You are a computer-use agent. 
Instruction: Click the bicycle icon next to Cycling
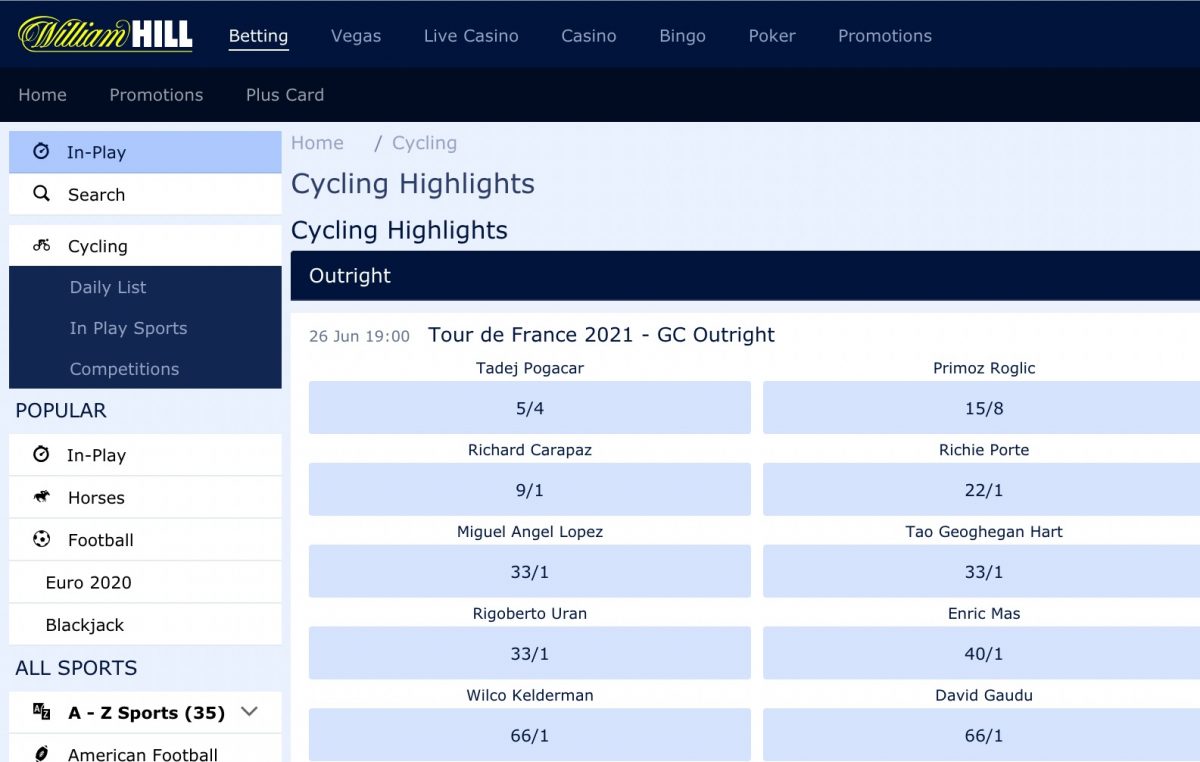[41, 245]
